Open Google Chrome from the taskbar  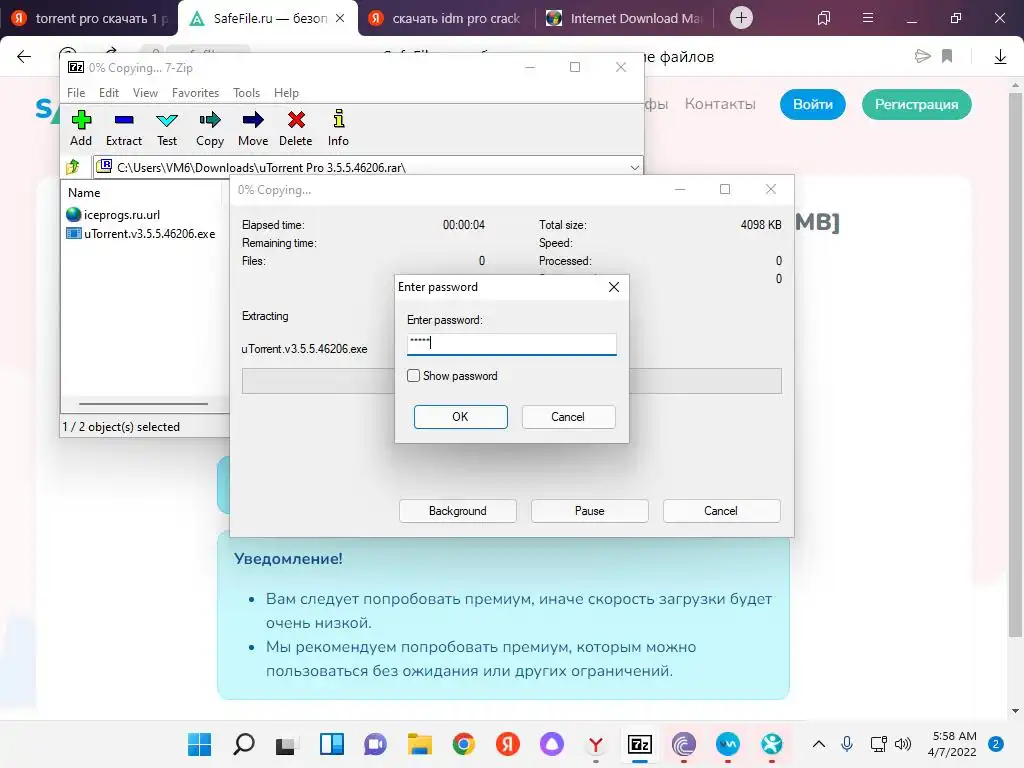coord(464,744)
